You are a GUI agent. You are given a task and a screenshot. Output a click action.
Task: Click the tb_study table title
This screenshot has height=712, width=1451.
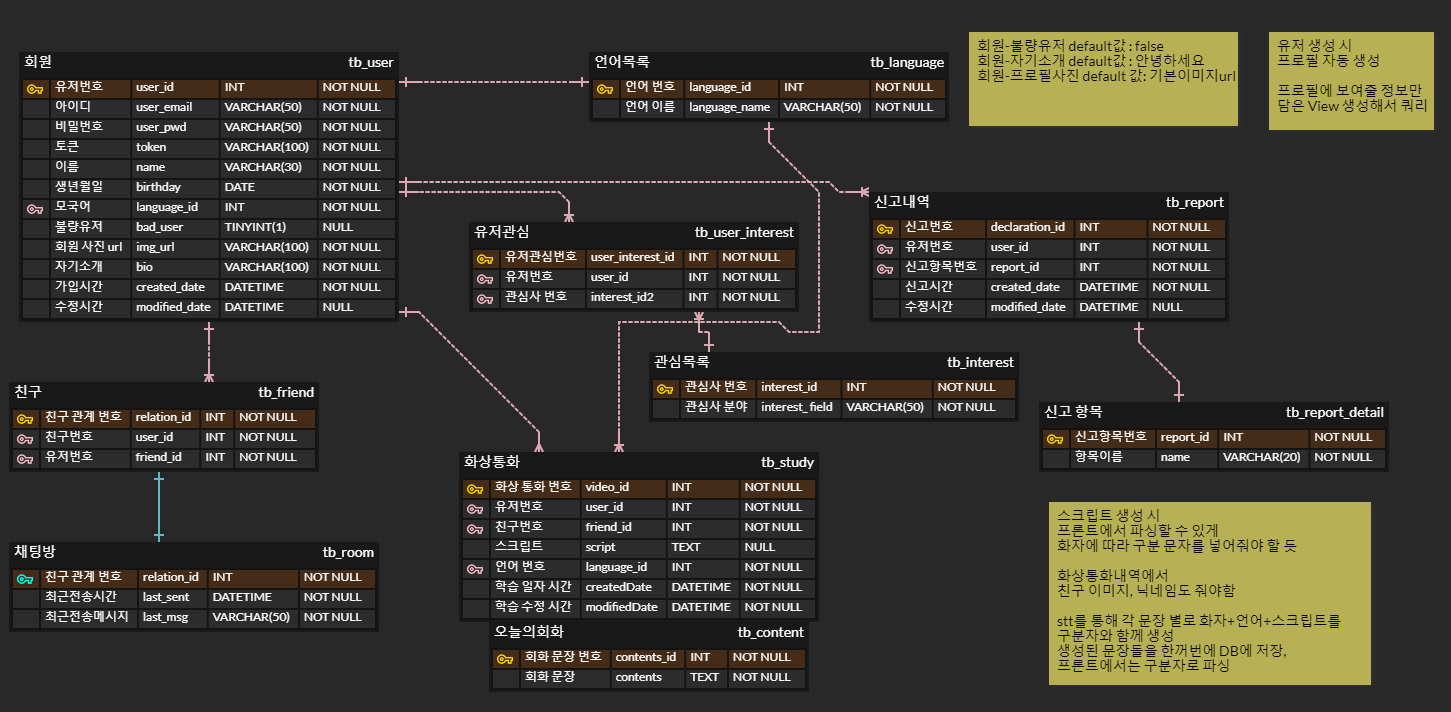[788, 462]
